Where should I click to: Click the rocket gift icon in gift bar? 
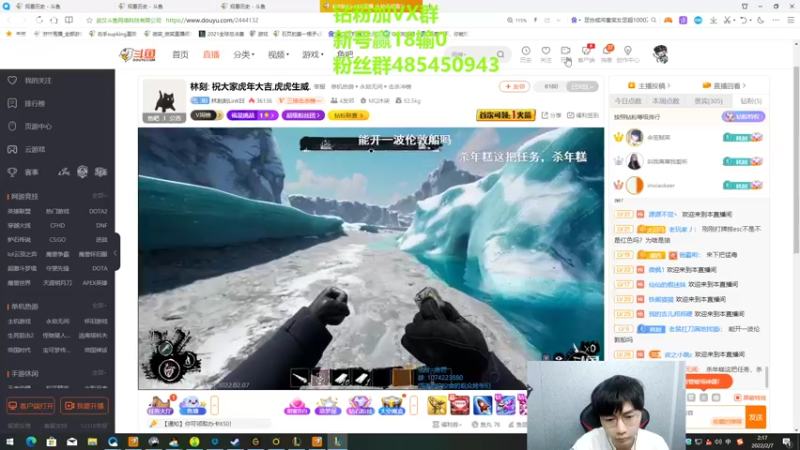coord(482,405)
